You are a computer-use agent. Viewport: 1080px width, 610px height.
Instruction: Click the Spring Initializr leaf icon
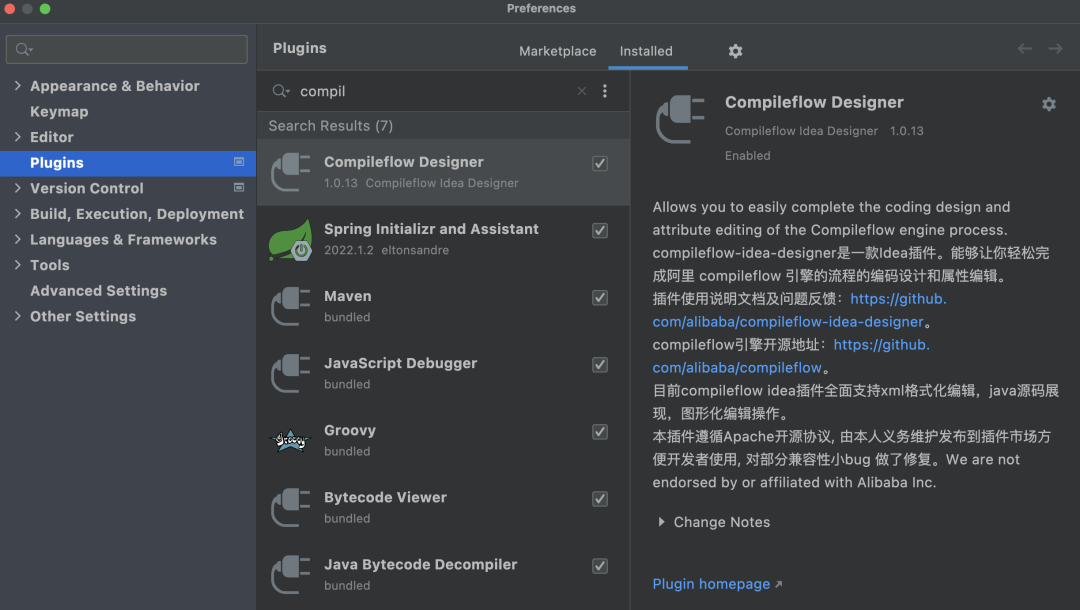[291, 240]
